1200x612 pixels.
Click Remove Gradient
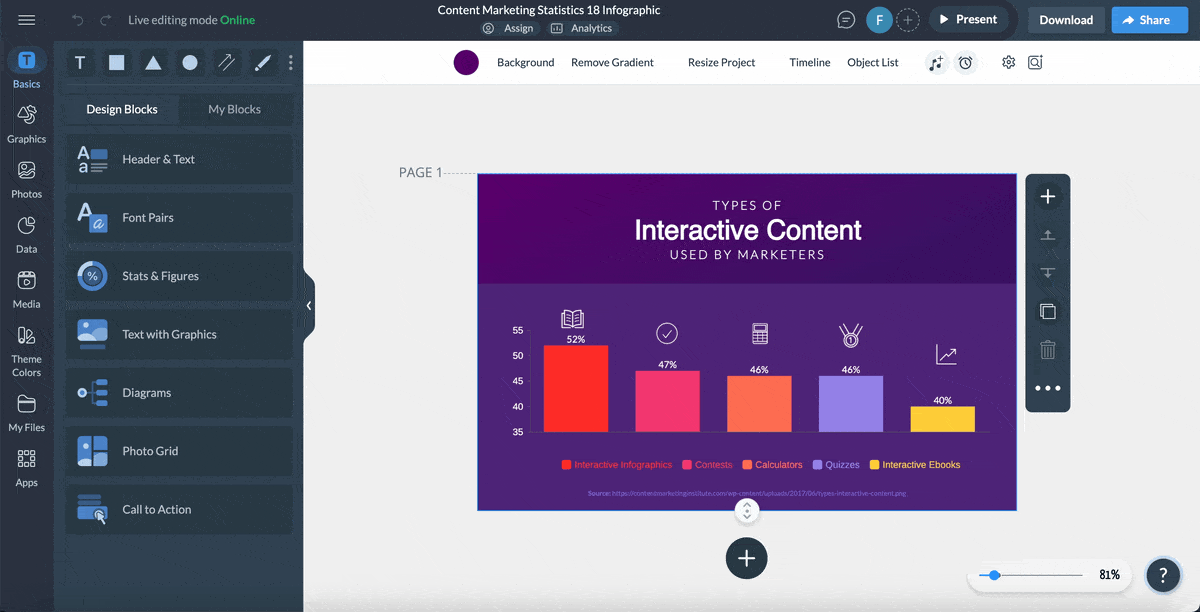pos(611,62)
